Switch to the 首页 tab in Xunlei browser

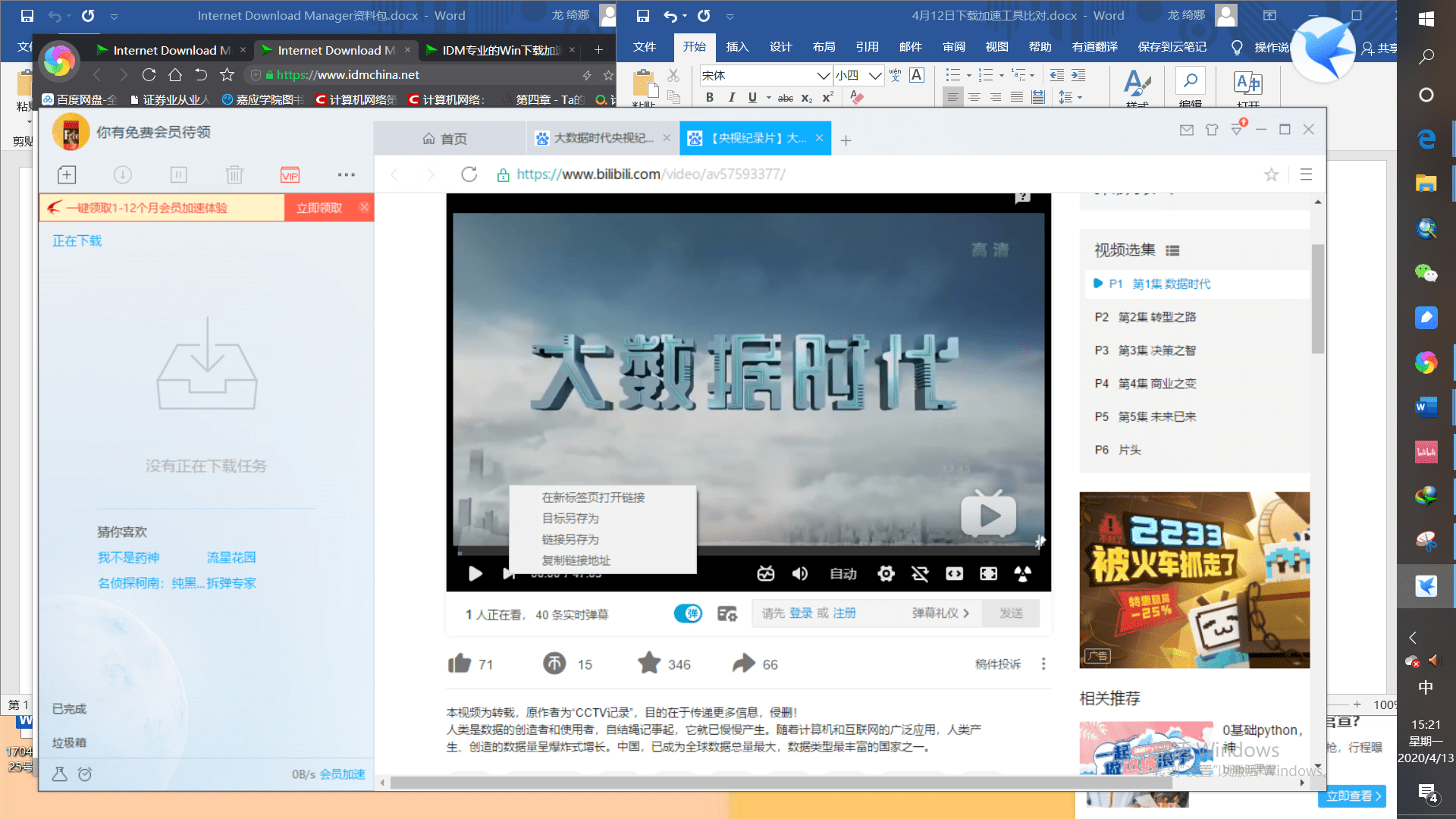pyautogui.click(x=450, y=139)
